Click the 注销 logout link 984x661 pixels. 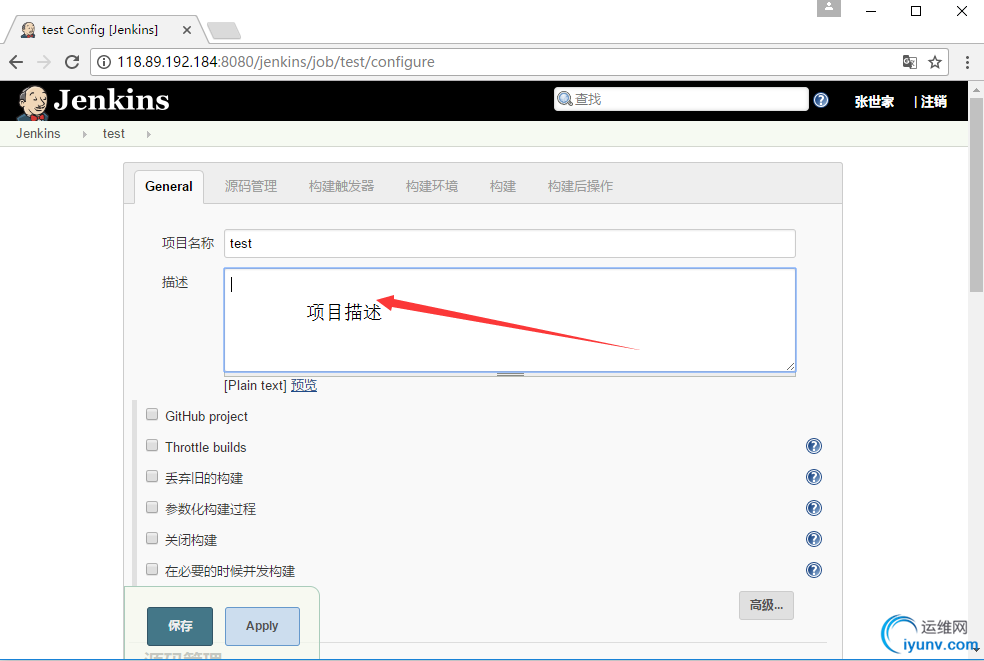tap(934, 102)
